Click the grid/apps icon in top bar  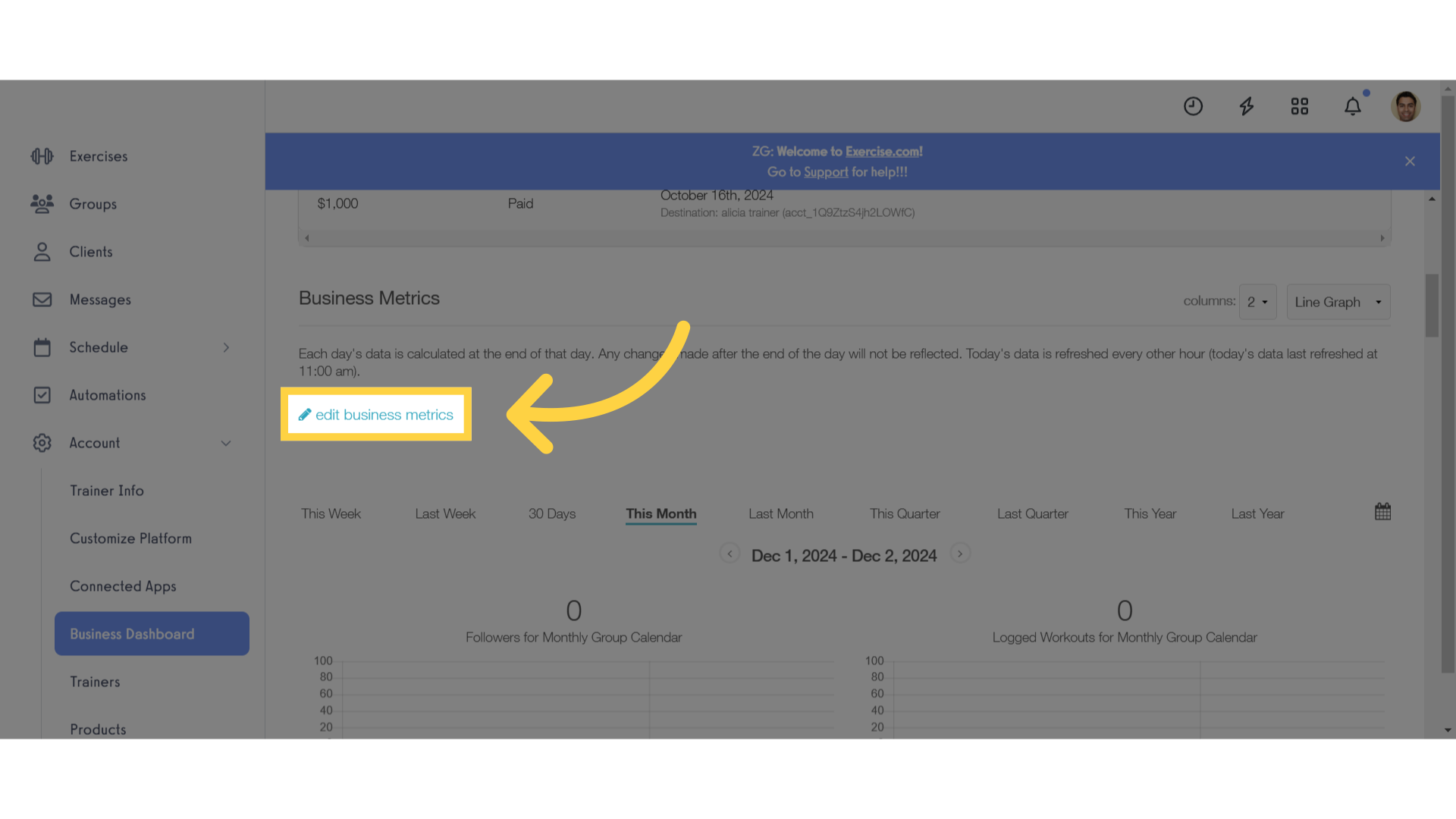(x=1299, y=106)
